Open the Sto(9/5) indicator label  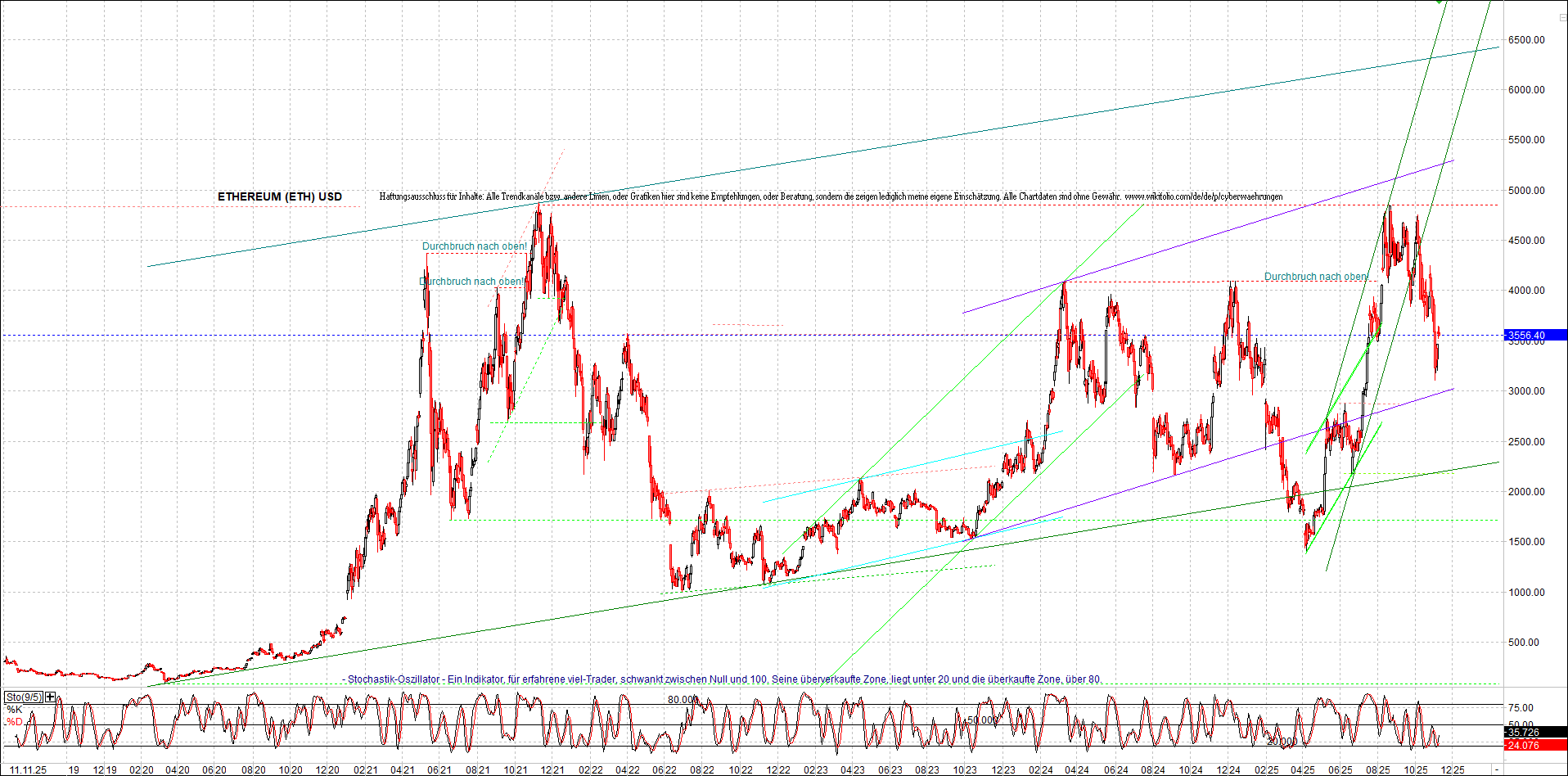tap(24, 697)
